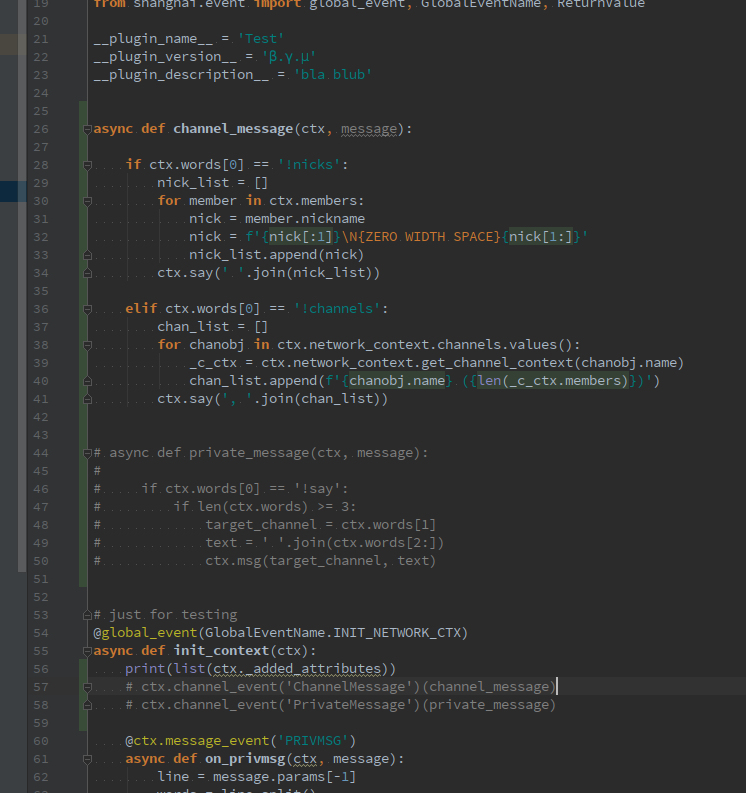Screen dimensions: 746x793
Task: Collapse the on_privmsg function fold marker
Action: point(88,759)
